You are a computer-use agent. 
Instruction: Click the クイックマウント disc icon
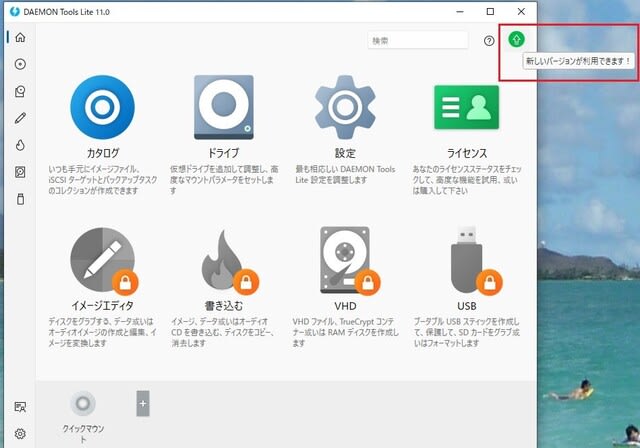click(83, 404)
